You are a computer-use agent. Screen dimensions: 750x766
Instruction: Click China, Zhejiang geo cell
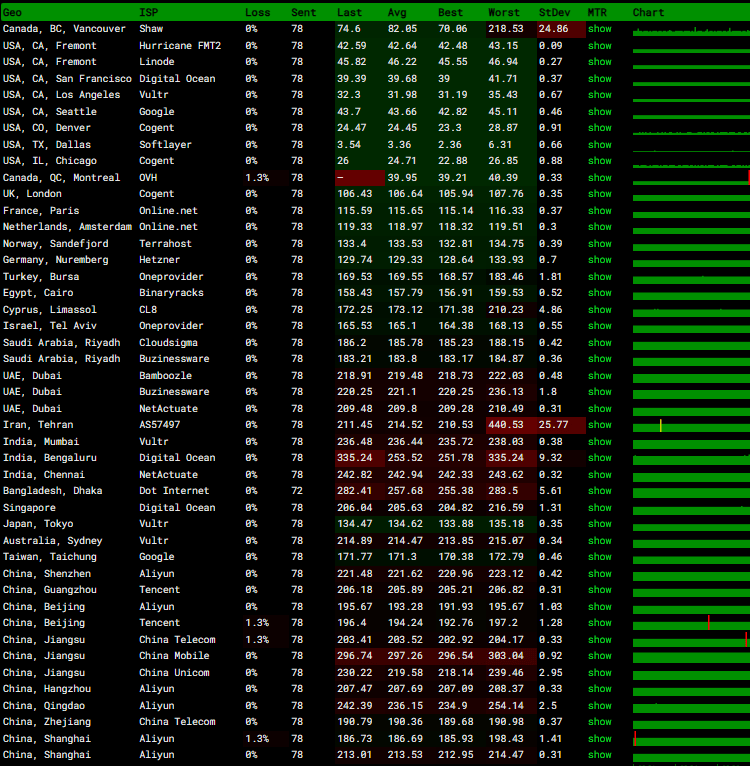(x=47, y=722)
